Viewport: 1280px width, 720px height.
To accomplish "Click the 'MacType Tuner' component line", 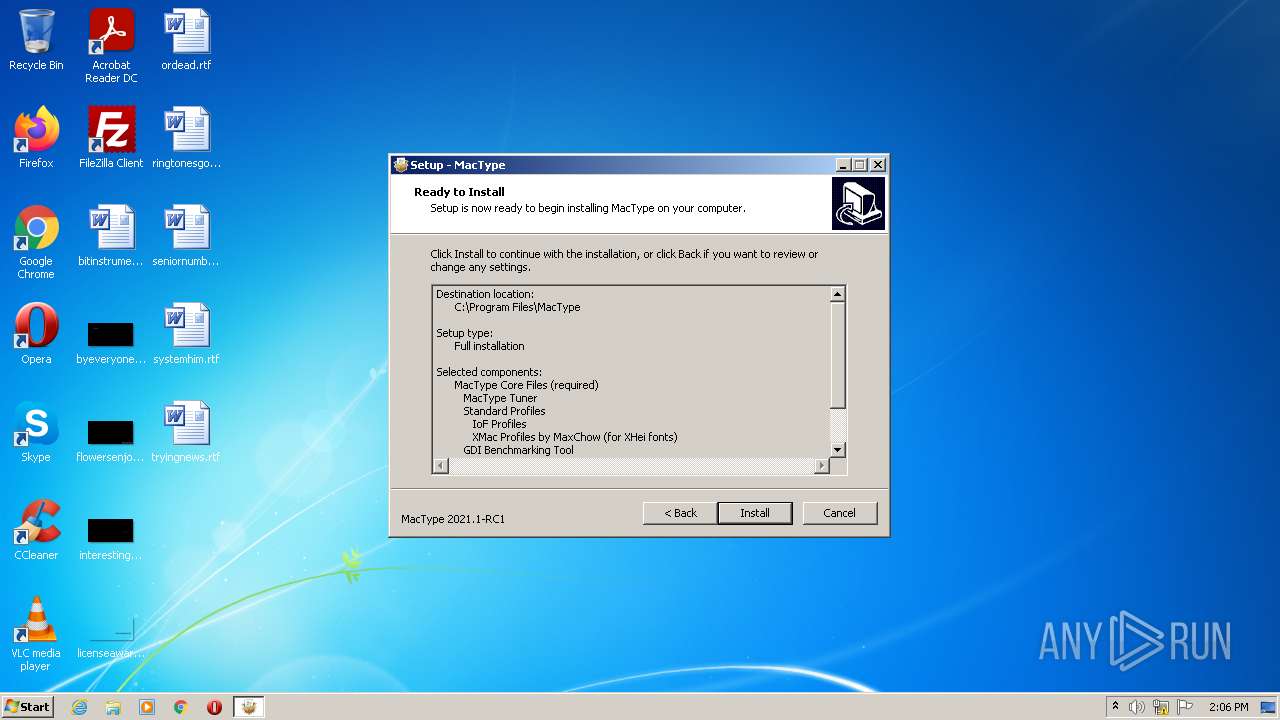I will (500, 398).
